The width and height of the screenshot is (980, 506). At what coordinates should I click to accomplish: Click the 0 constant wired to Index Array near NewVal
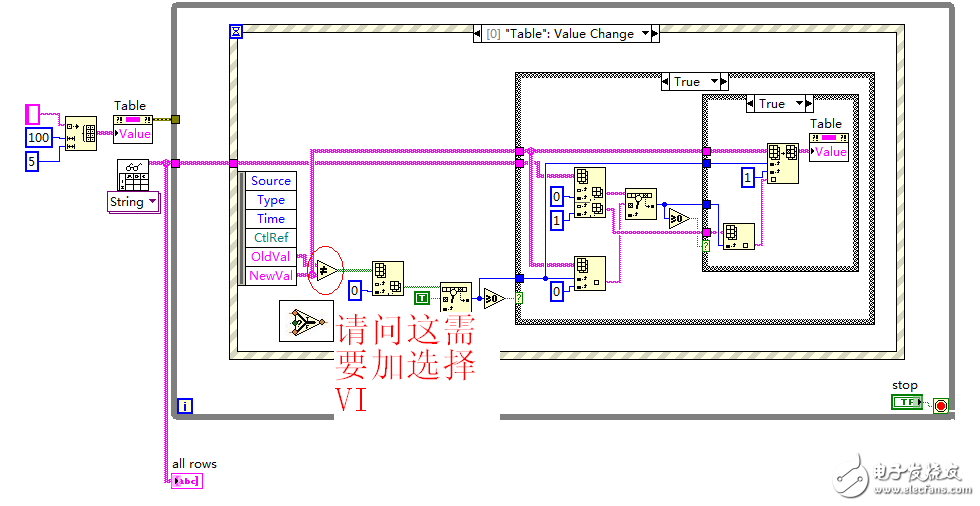(x=354, y=290)
